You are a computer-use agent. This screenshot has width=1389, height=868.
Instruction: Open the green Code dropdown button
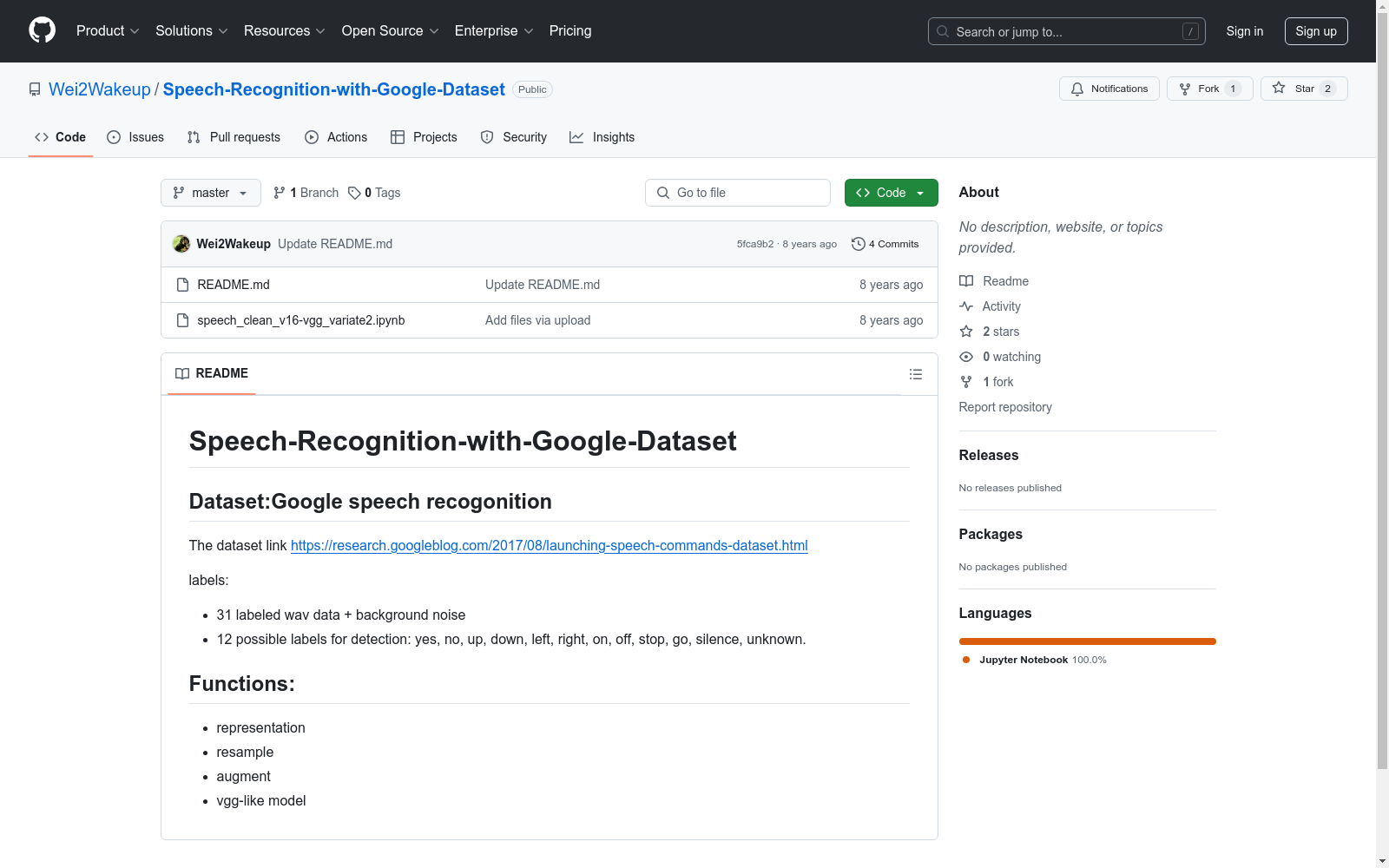[x=891, y=193]
